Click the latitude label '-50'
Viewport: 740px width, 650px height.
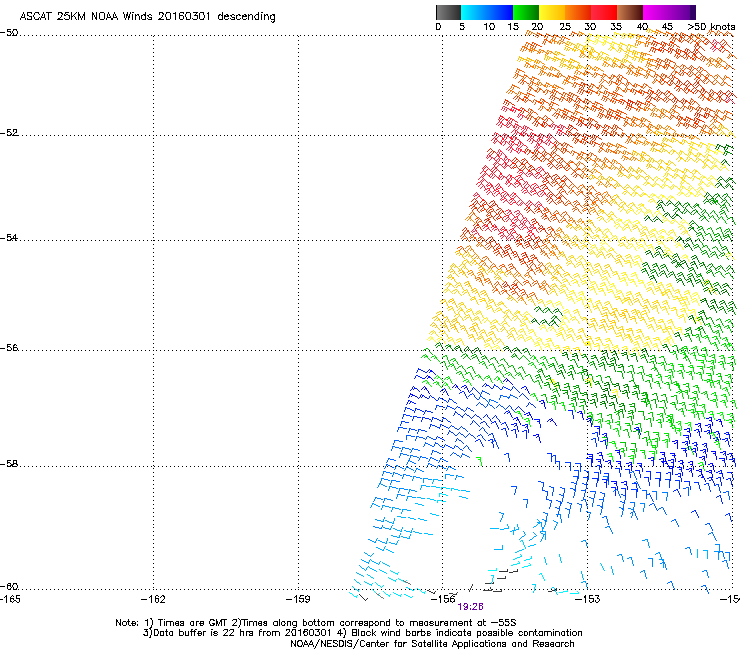[x=9, y=33]
